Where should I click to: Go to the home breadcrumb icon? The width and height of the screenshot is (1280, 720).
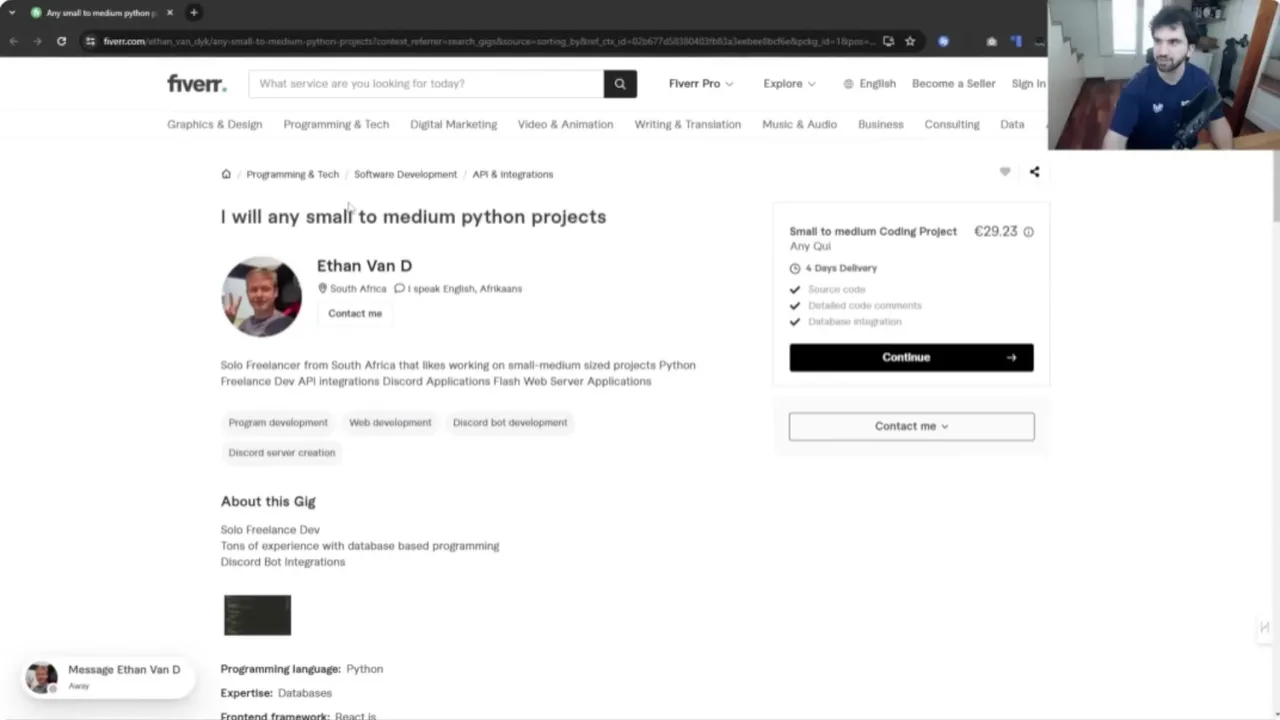coord(226,174)
